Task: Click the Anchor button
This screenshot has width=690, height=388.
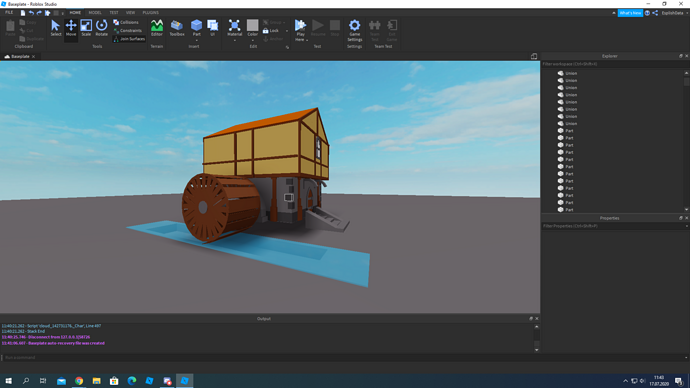Action: [x=273, y=39]
